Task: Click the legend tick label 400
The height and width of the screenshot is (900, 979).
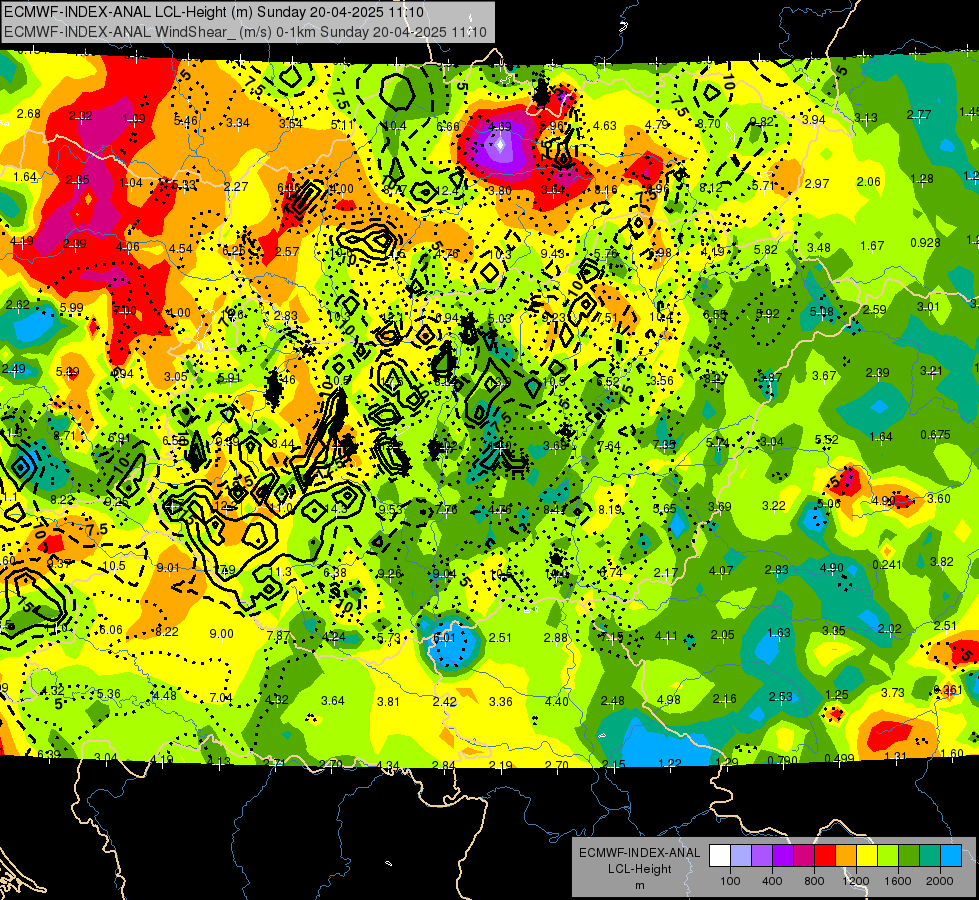Action: coord(772,881)
